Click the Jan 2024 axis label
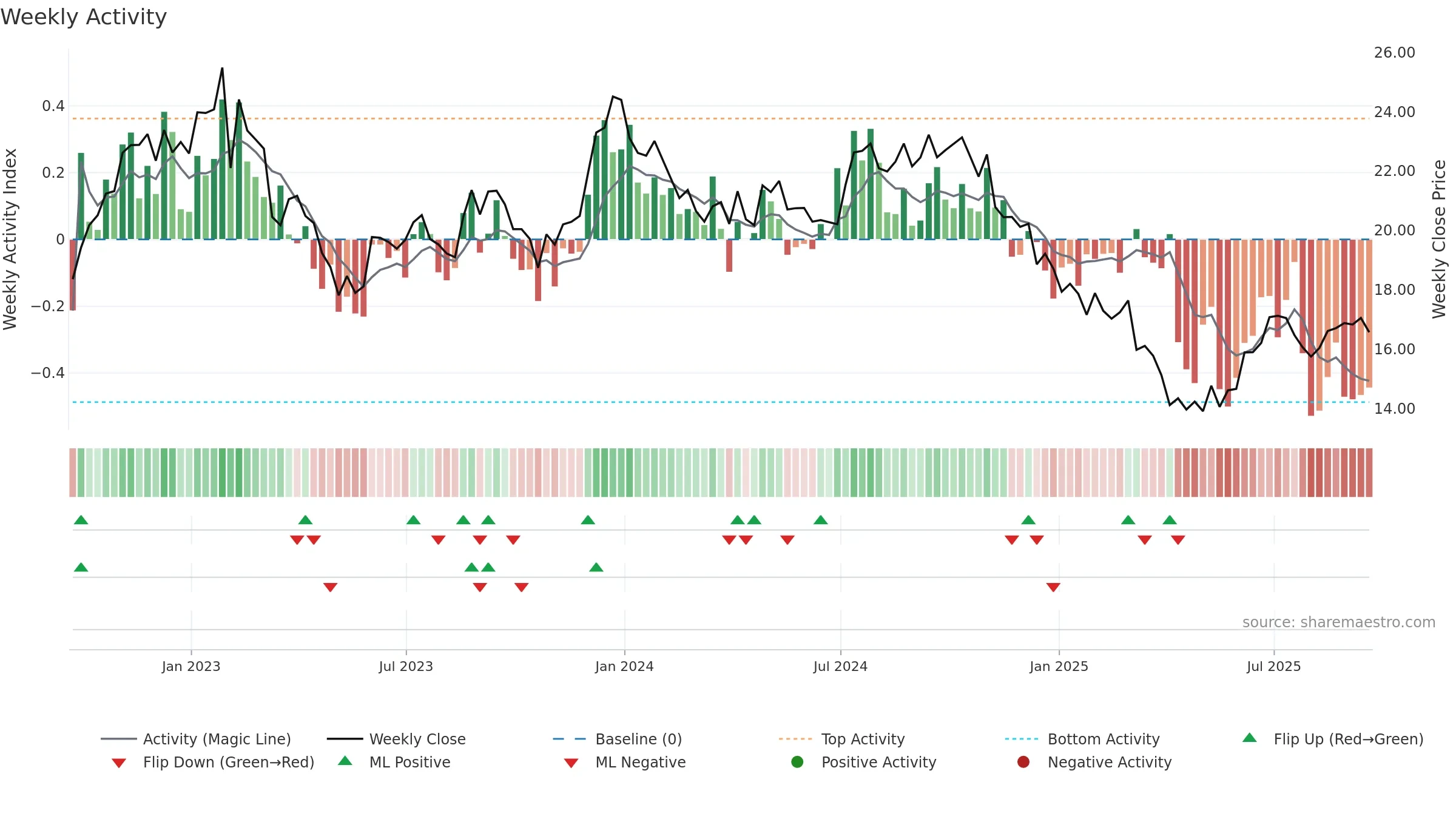 pyautogui.click(x=624, y=666)
